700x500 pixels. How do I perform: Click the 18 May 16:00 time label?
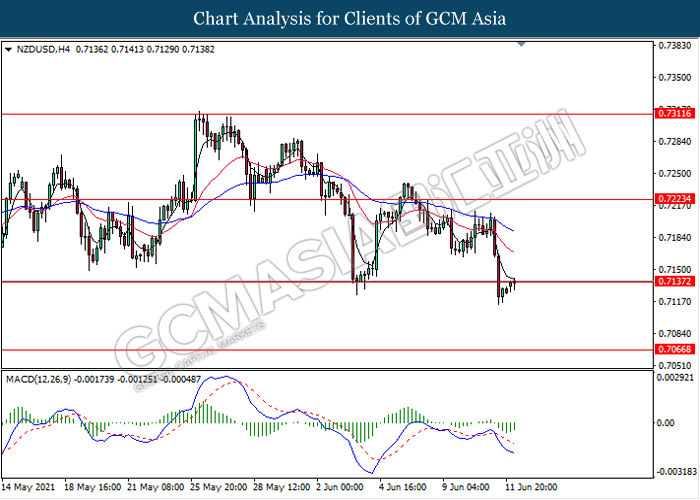click(92, 487)
